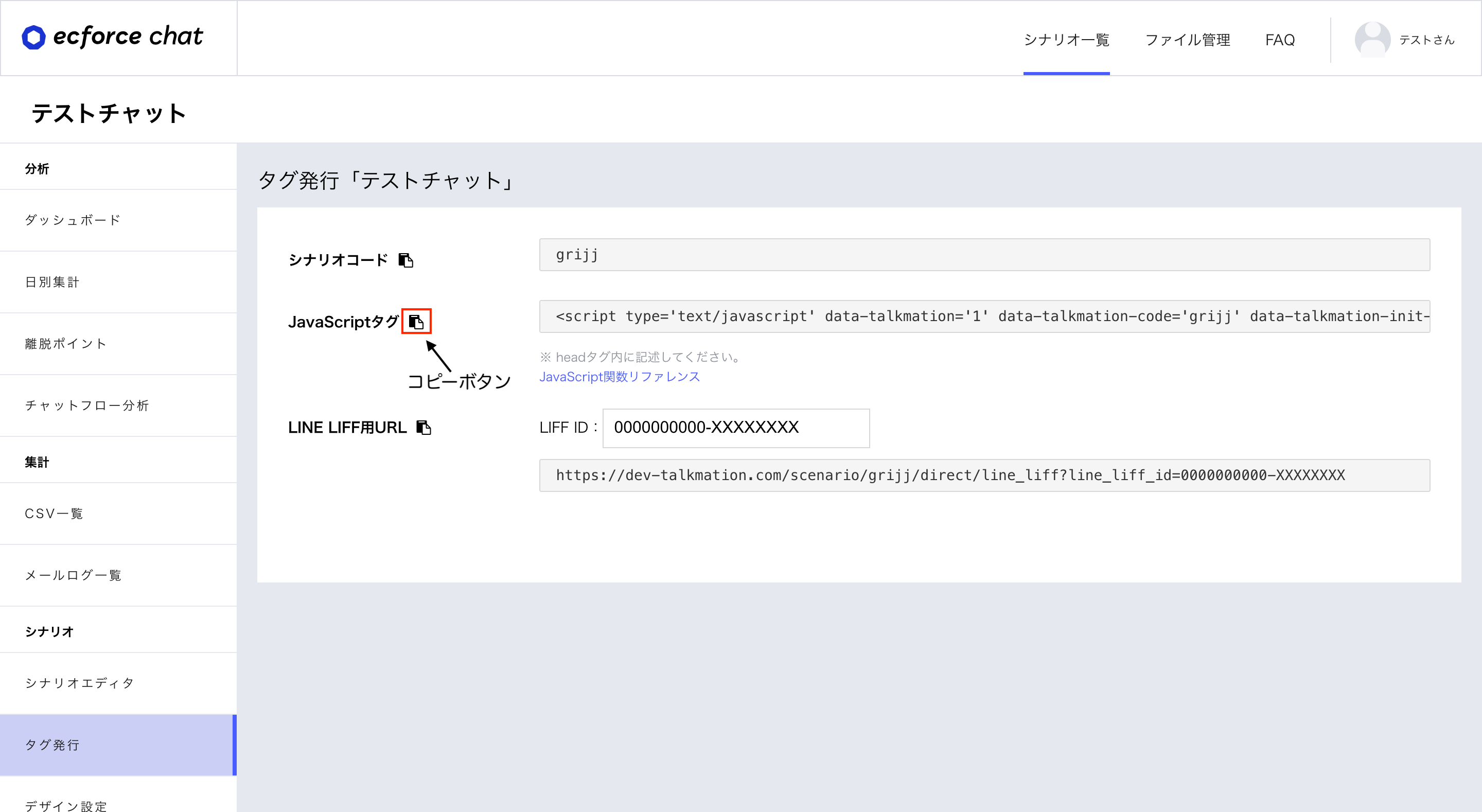Click the JavaScriptタグ label

[343, 322]
